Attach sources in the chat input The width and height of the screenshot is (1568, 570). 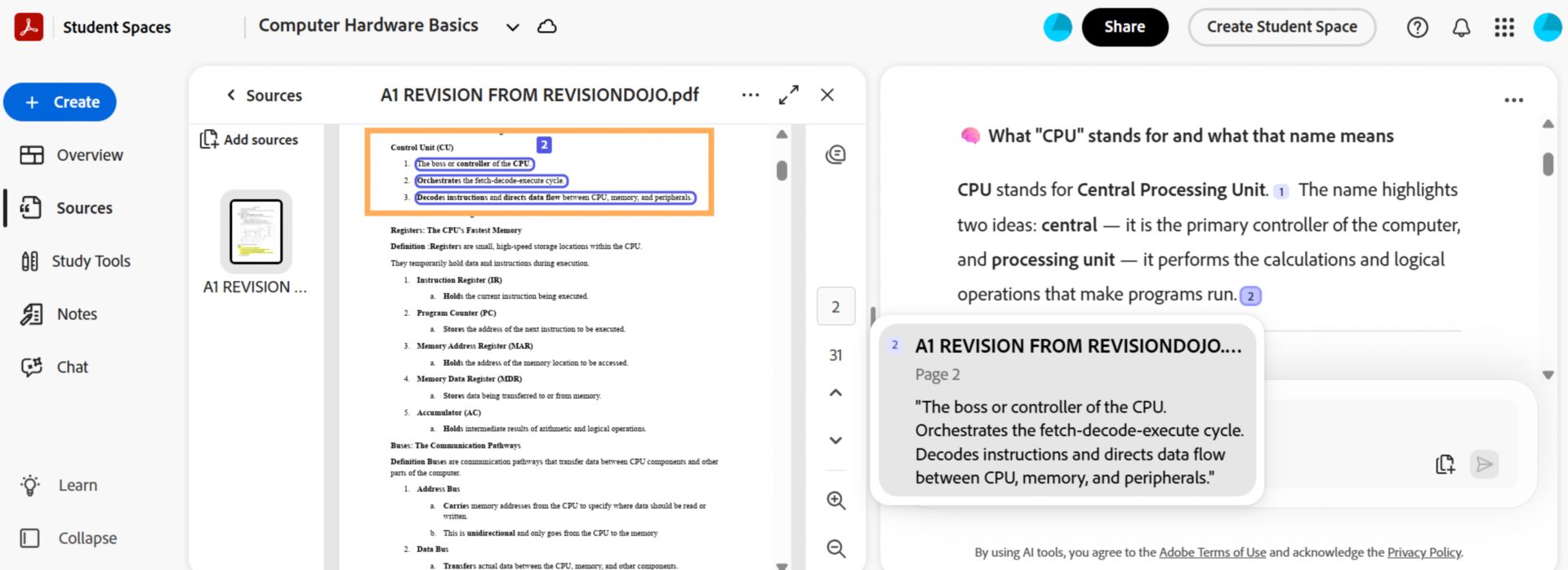point(1445,465)
